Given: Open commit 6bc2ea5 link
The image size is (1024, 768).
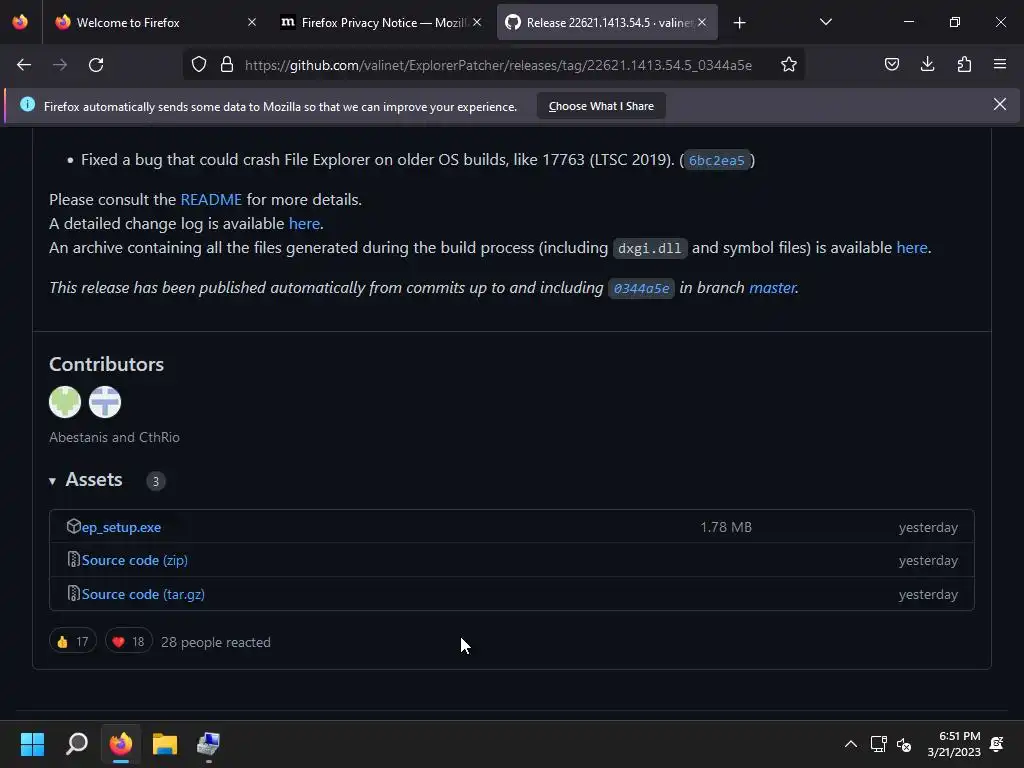Looking at the screenshot, I should [x=716, y=161].
